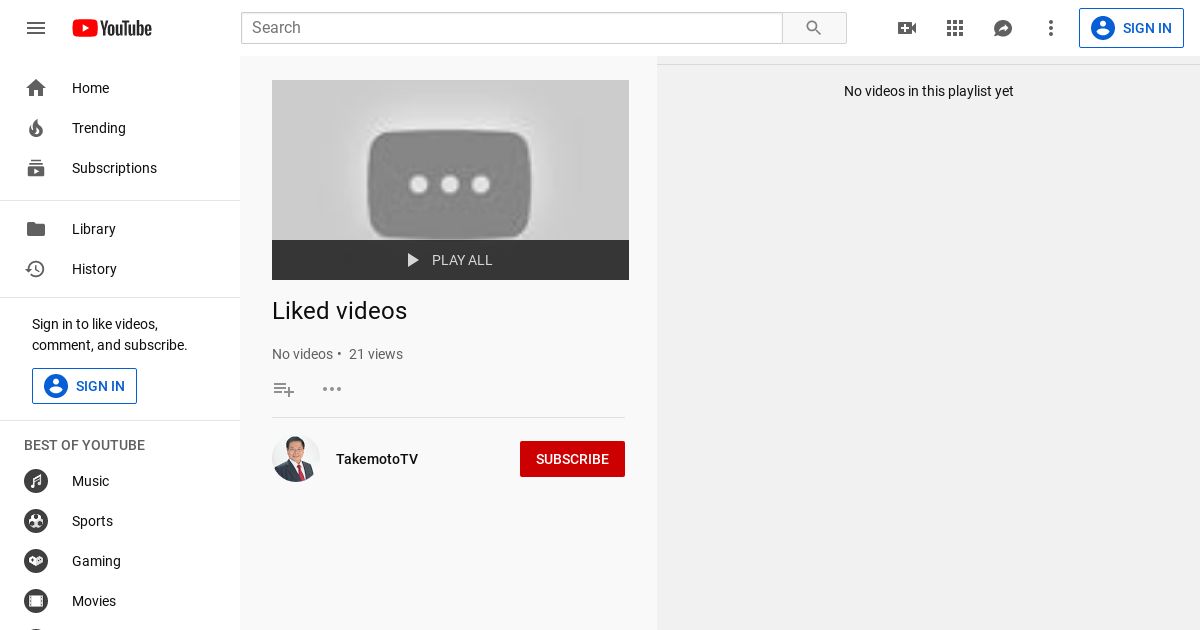1200x630 pixels.
Task: Subscribe to TakemotoTV
Action: pos(572,459)
